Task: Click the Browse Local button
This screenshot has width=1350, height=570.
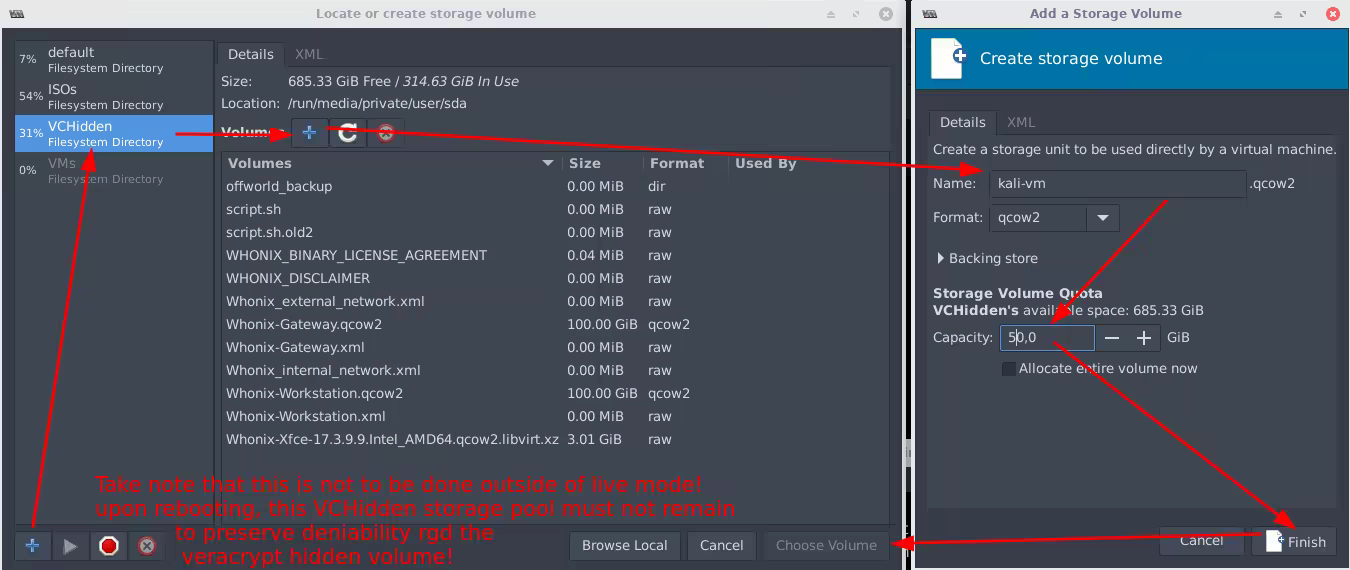Action: point(625,545)
